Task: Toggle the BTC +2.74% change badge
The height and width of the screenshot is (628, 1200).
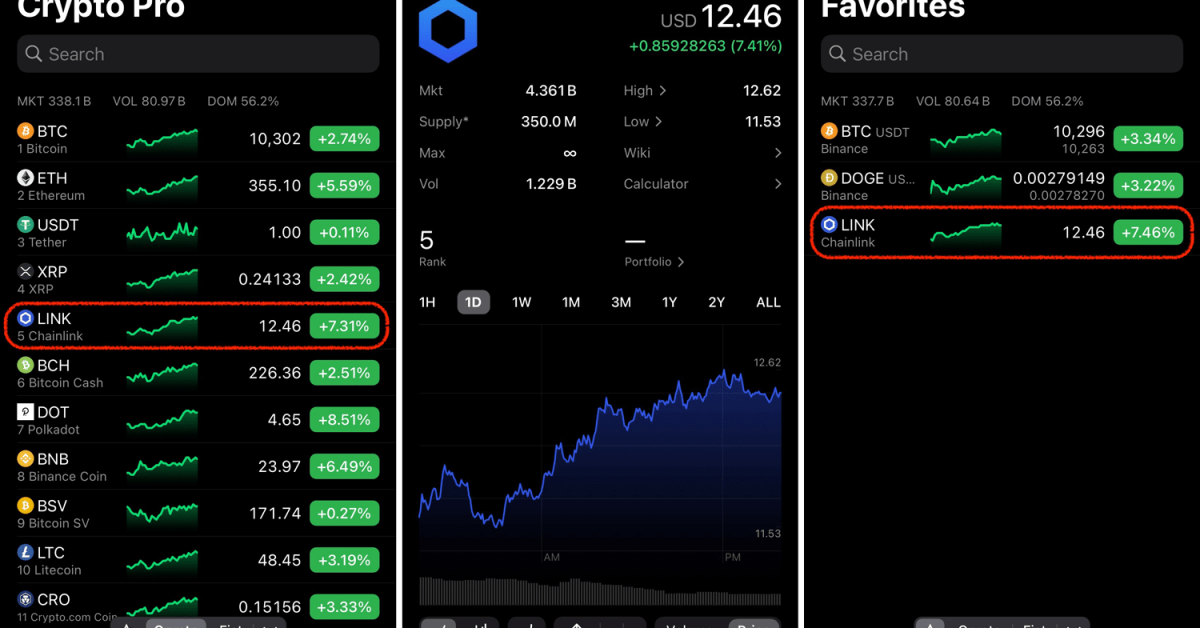Action: pos(345,139)
